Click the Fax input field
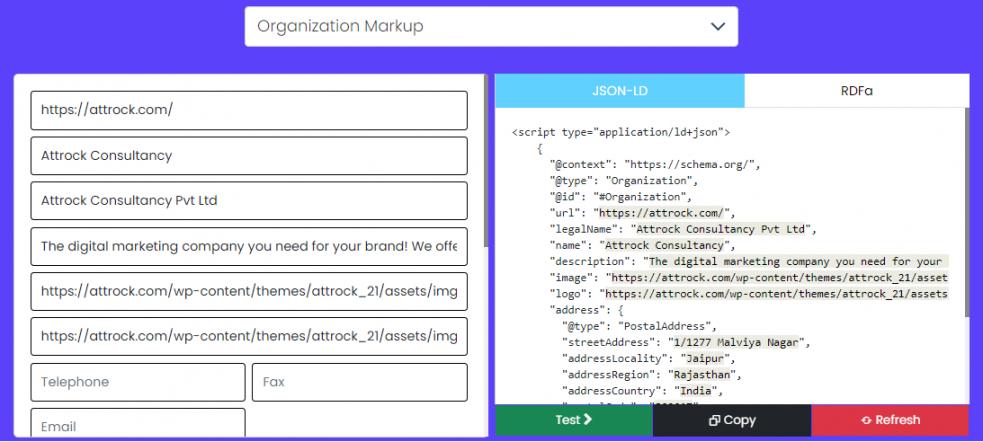Screen dimensions: 983x442 coord(360,382)
